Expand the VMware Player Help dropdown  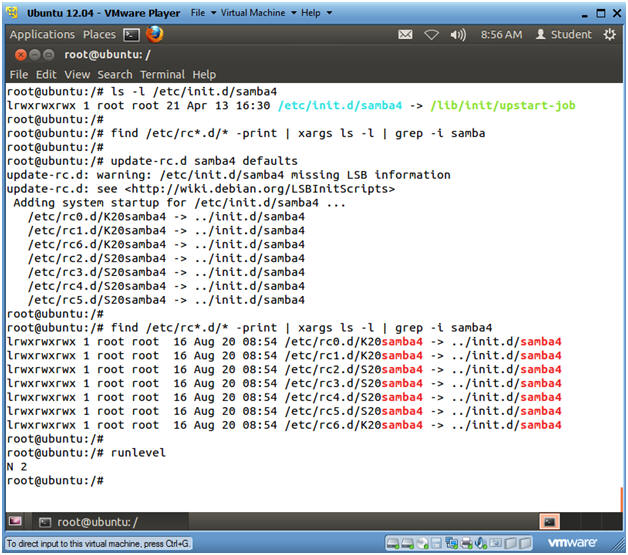[316, 13]
